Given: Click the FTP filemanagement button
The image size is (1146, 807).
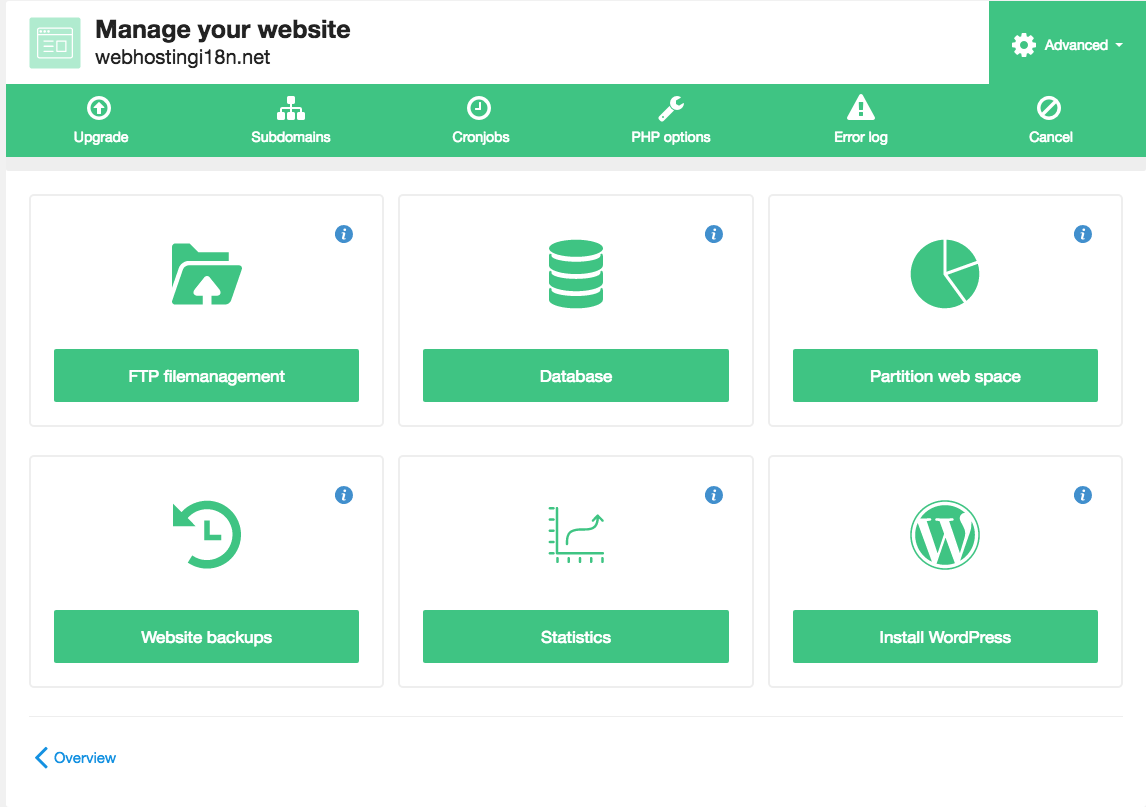Looking at the screenshot, I should [206, 375].
